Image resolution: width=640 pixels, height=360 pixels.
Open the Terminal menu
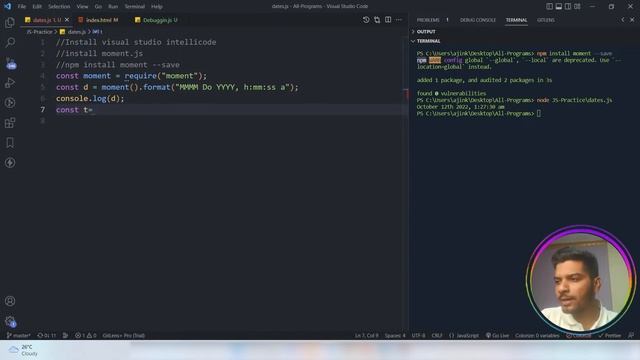tap(135, 6)
